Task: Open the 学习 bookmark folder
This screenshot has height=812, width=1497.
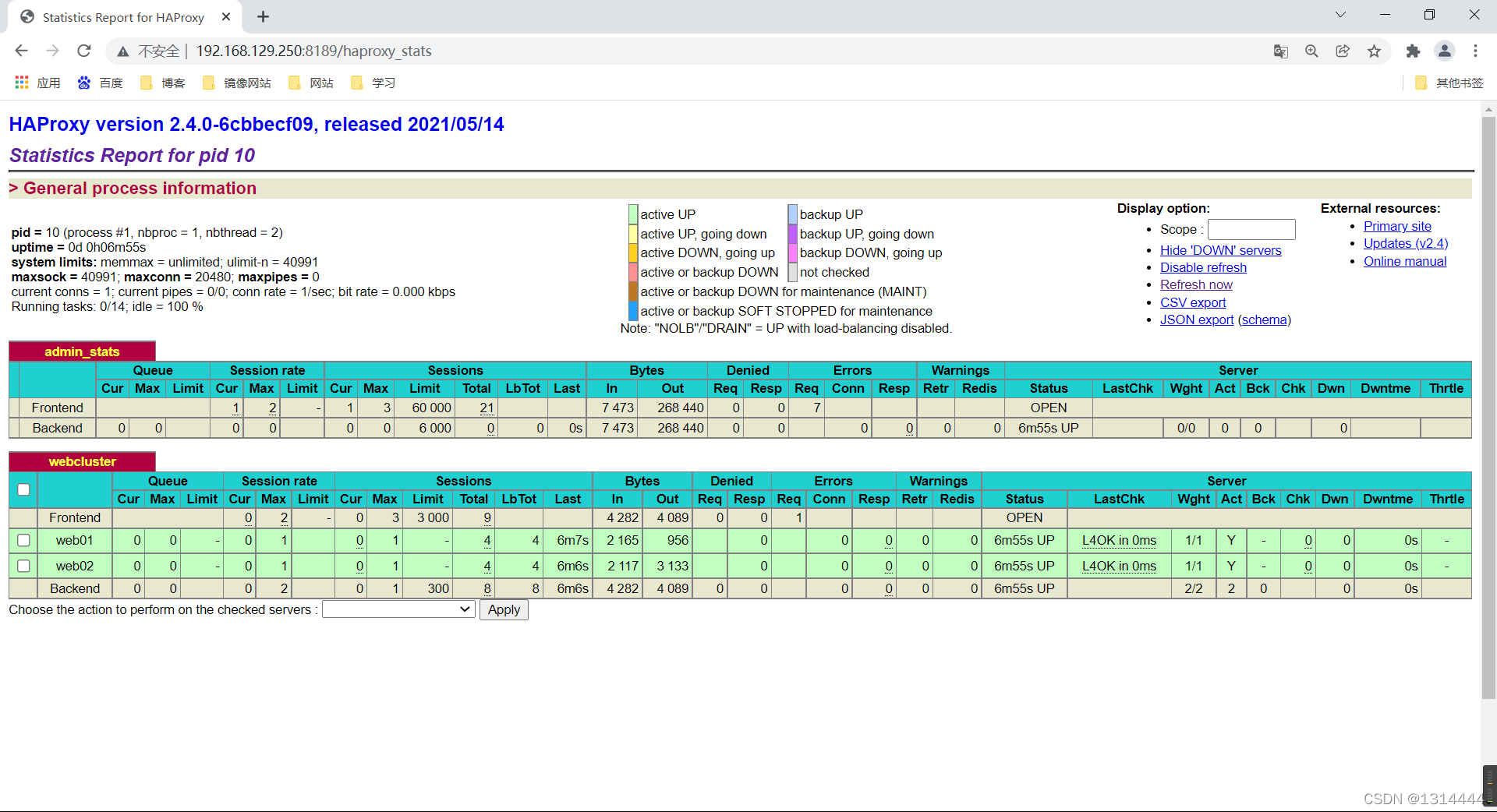Action: [x=373, y=83]
